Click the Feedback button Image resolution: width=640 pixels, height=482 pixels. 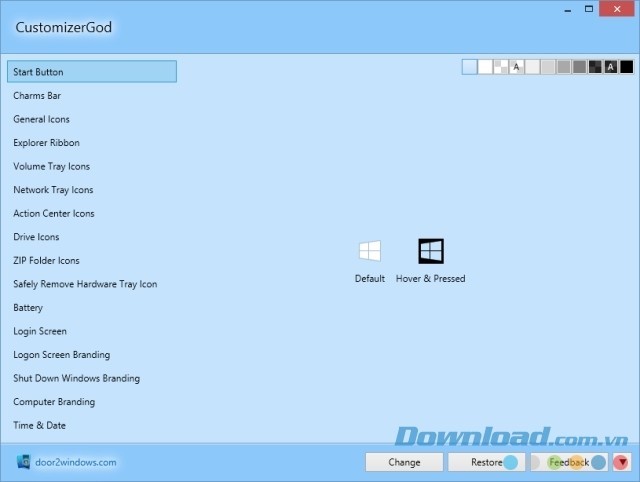(568, 462)
